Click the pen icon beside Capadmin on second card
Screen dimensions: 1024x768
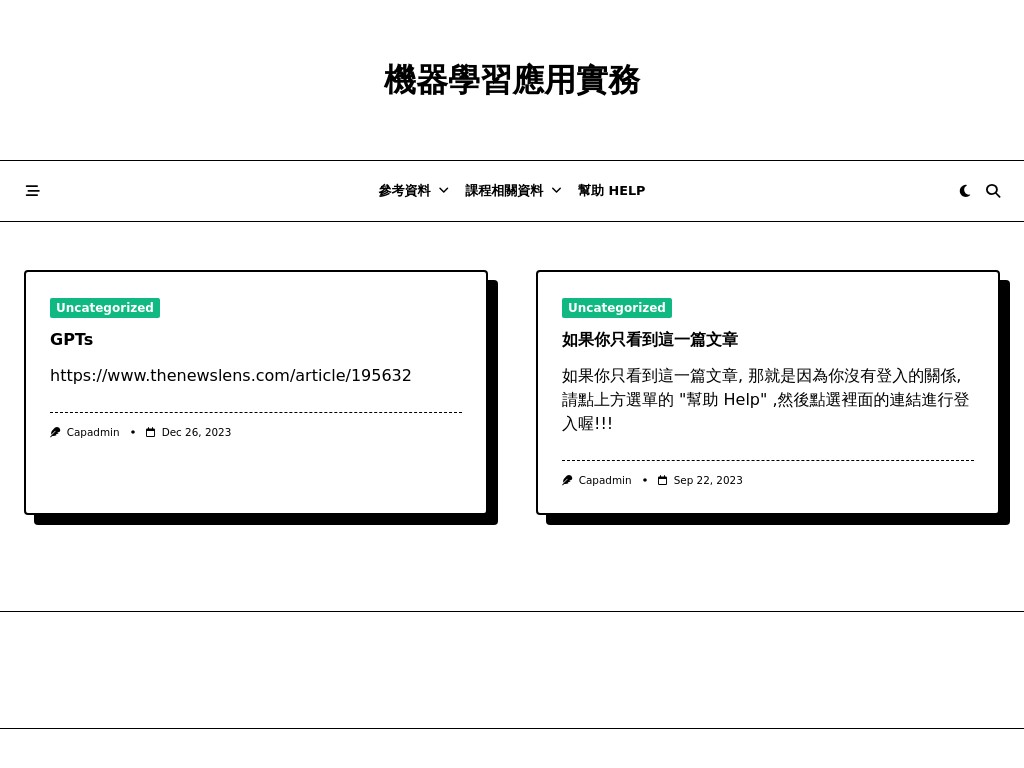(x=567, y=480)
